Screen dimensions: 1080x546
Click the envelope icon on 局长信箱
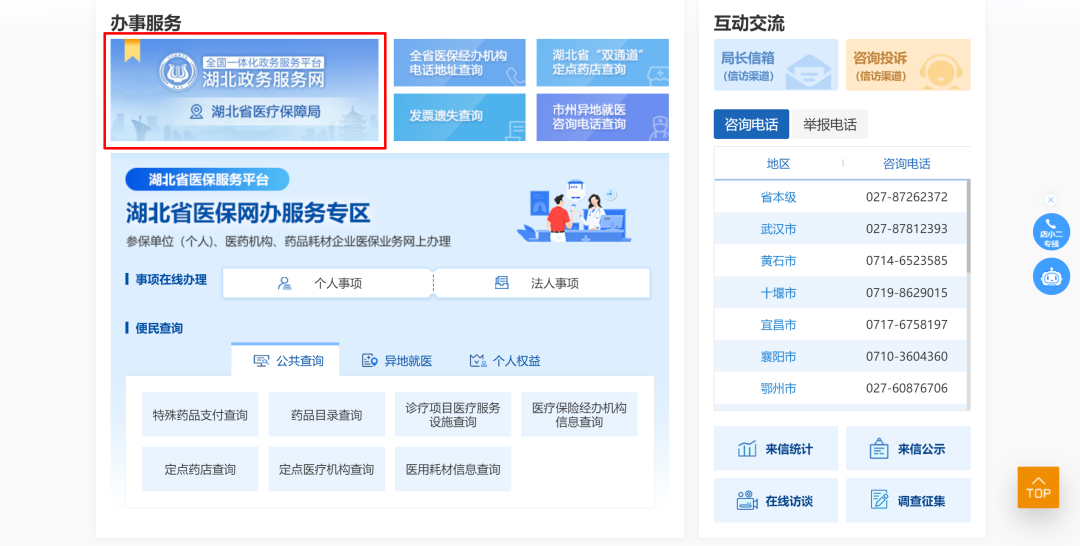(809, 70)
